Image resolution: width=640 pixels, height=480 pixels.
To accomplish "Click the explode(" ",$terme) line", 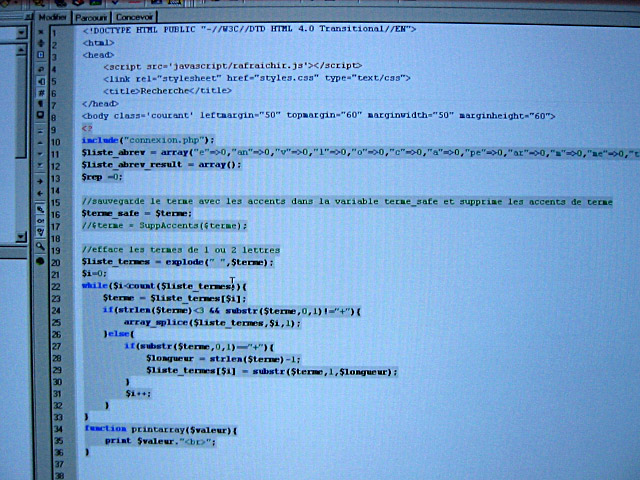I will click(178, 262).
